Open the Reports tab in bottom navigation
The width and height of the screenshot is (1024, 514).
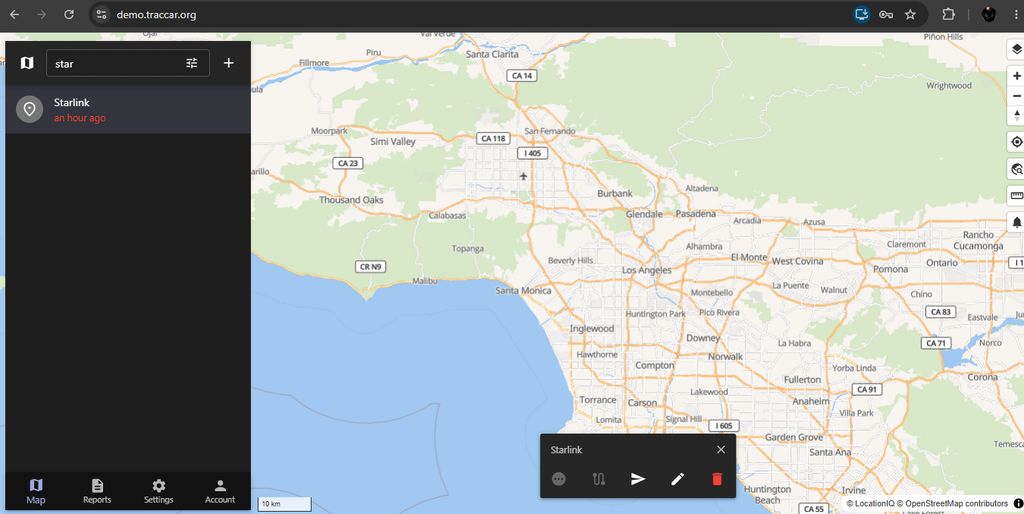pos(97,491)
